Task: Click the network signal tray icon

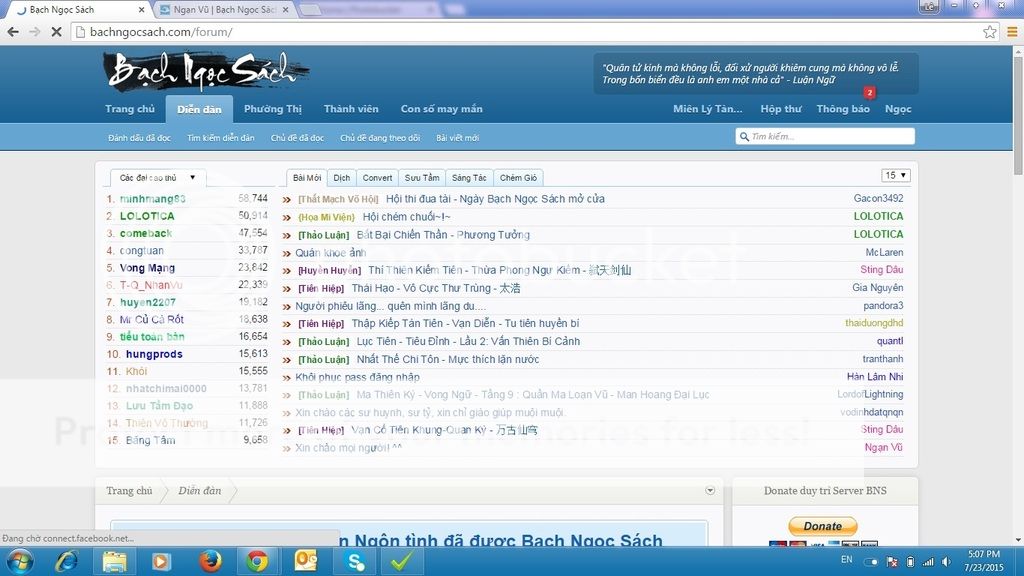Action: [x=928, y=561]
